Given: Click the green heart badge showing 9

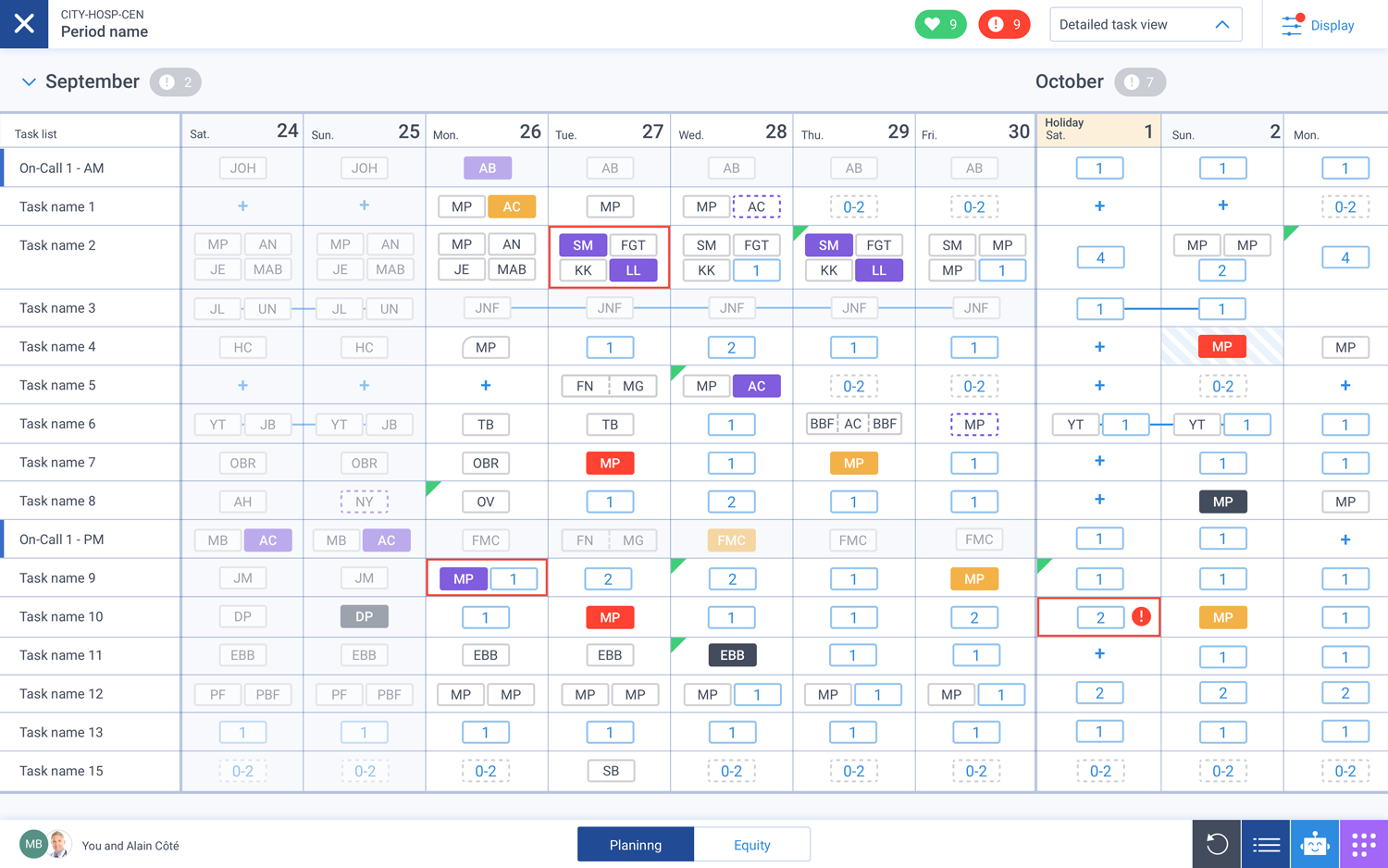Looking at the screenshot, I should point(941,24).
